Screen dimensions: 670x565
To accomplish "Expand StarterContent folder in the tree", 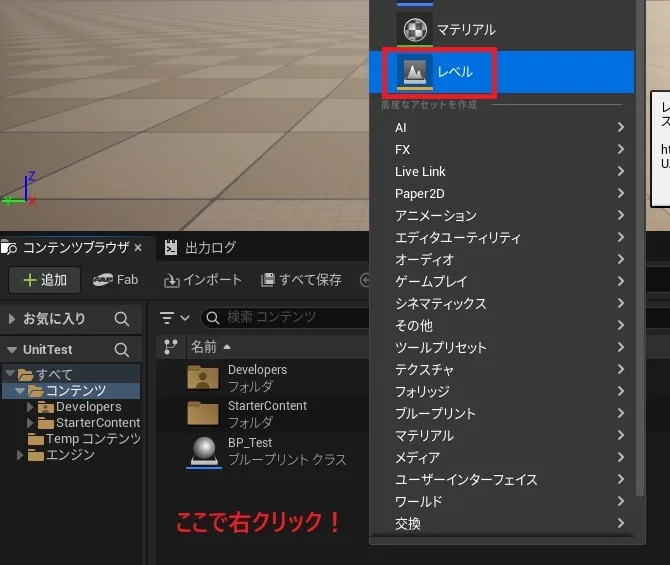I will (30, 423).
